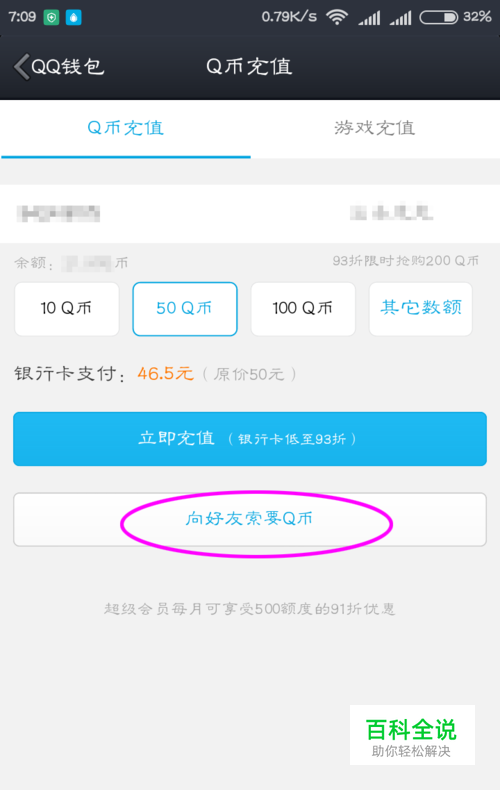Switch to the 游戏充值 tab
The height and width of the screenshot is (790, 500).
(x=375, y=129)
